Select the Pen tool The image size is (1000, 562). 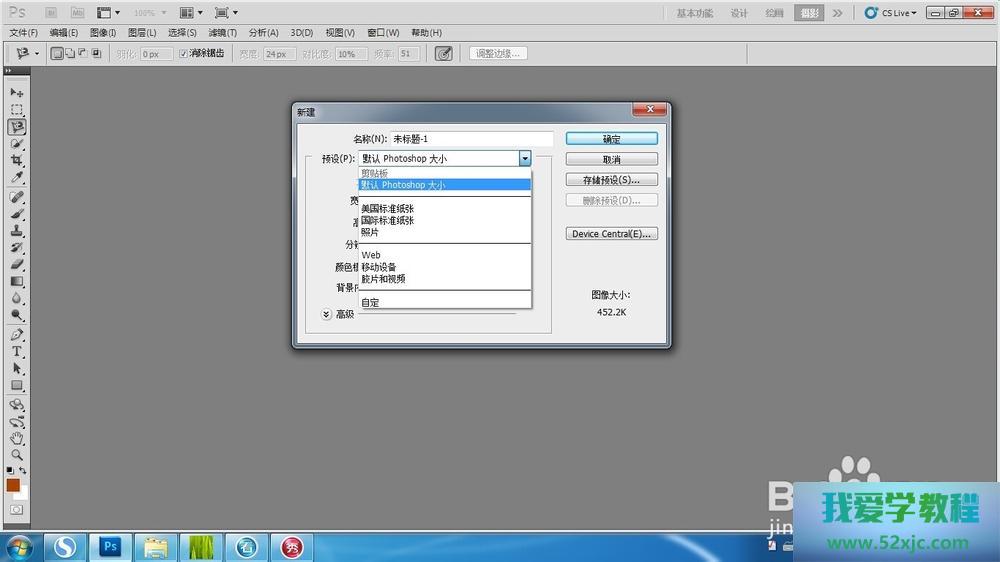click(17, 335)
